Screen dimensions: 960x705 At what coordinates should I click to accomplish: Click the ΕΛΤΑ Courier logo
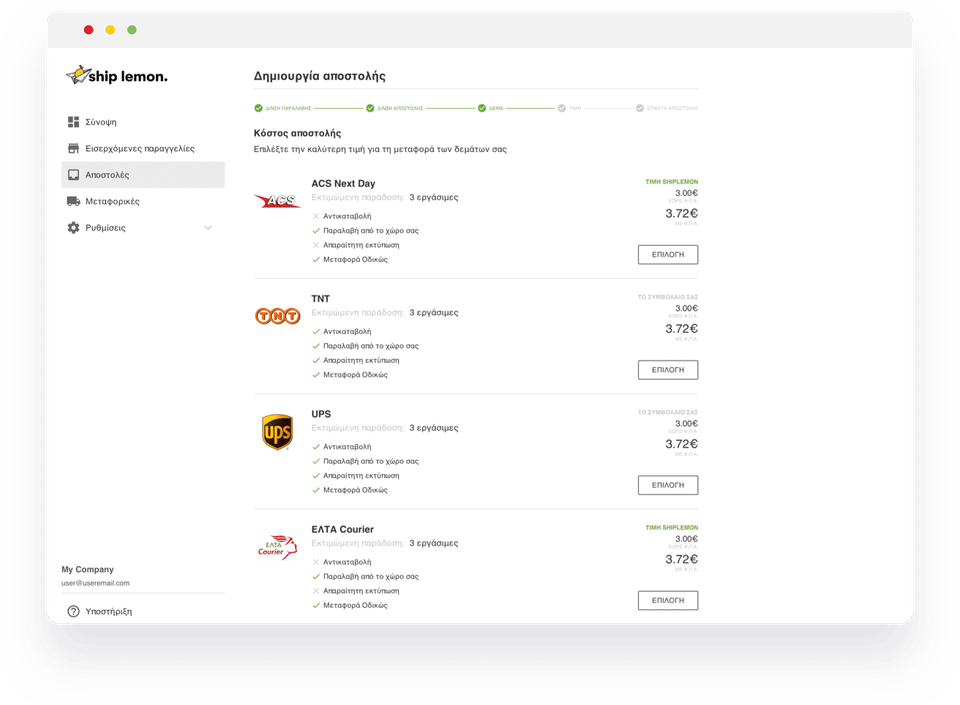[277, 546]
